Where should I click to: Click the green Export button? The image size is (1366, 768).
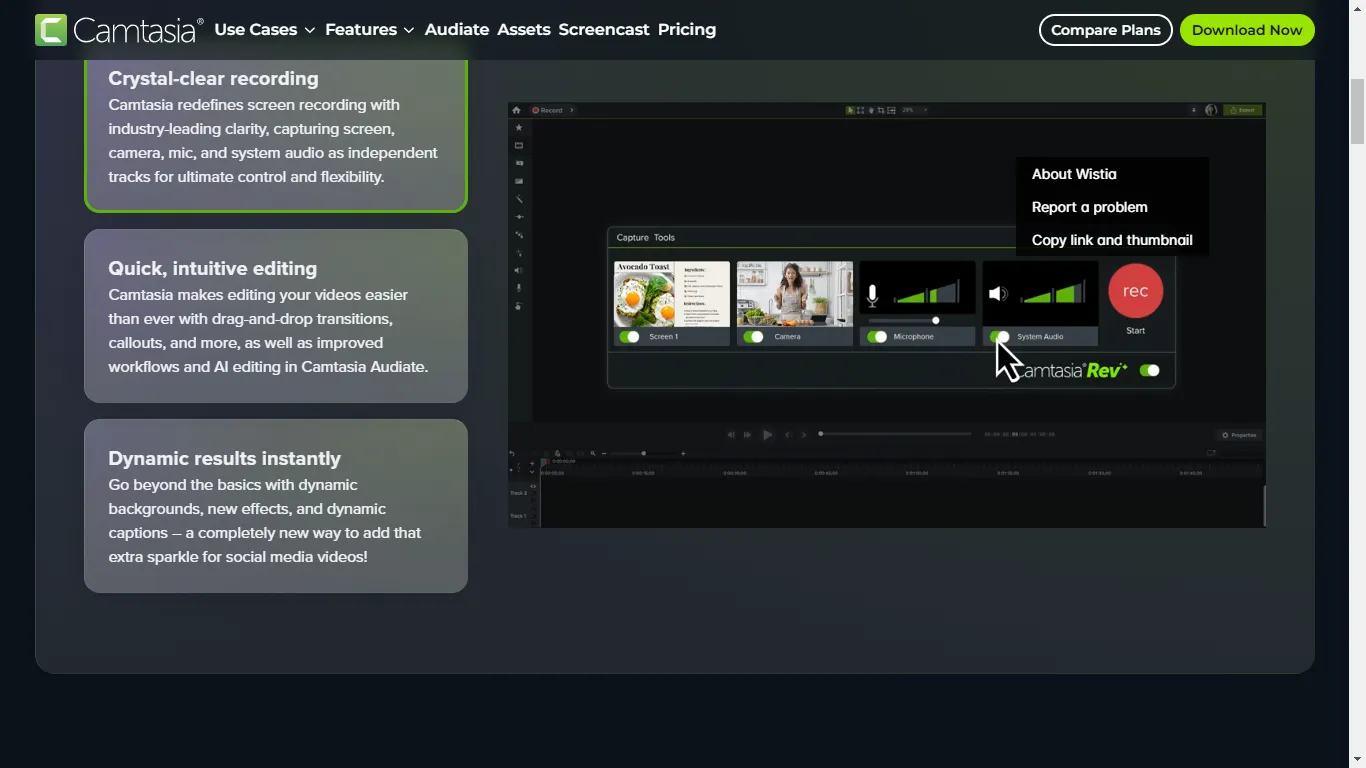pos(1243,110)
